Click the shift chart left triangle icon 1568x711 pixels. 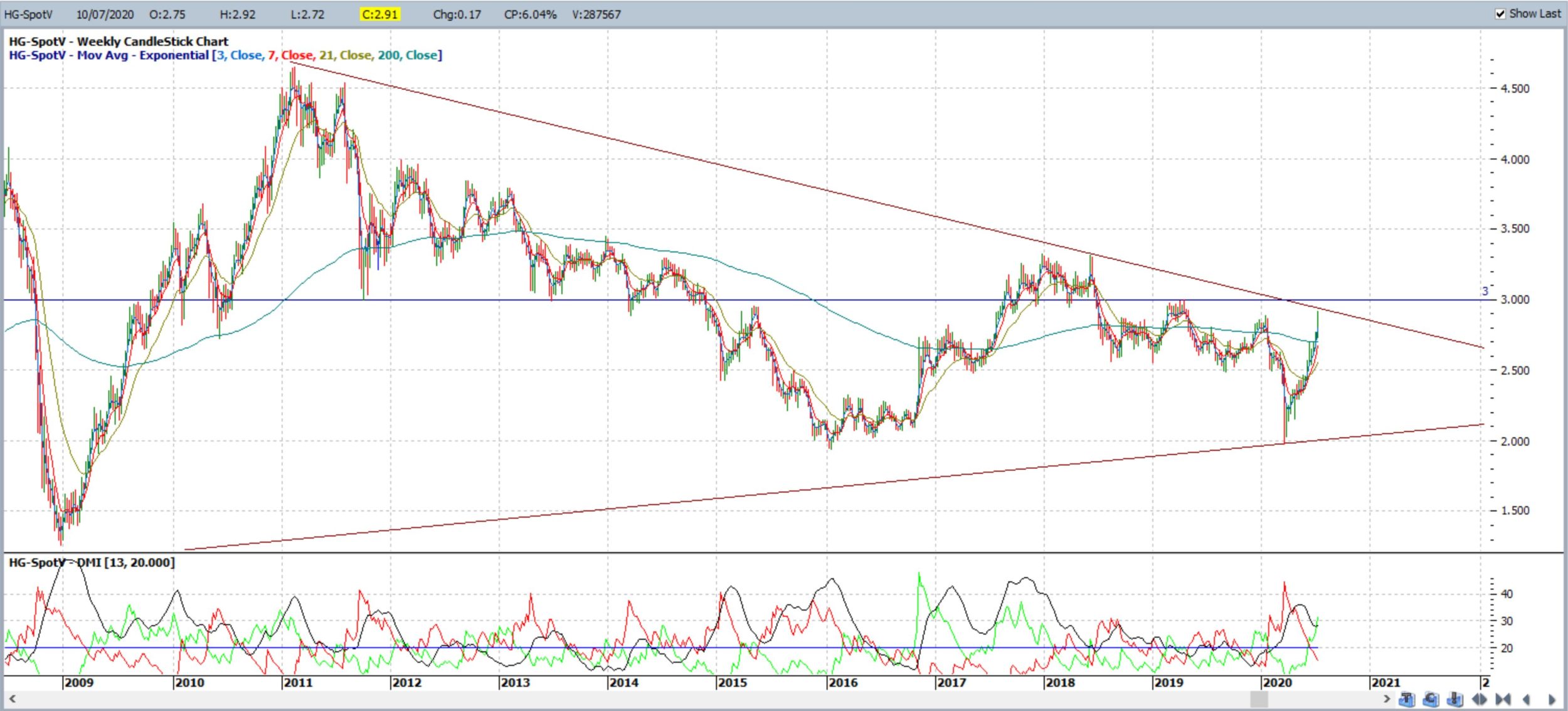(x=1527, y=699)
